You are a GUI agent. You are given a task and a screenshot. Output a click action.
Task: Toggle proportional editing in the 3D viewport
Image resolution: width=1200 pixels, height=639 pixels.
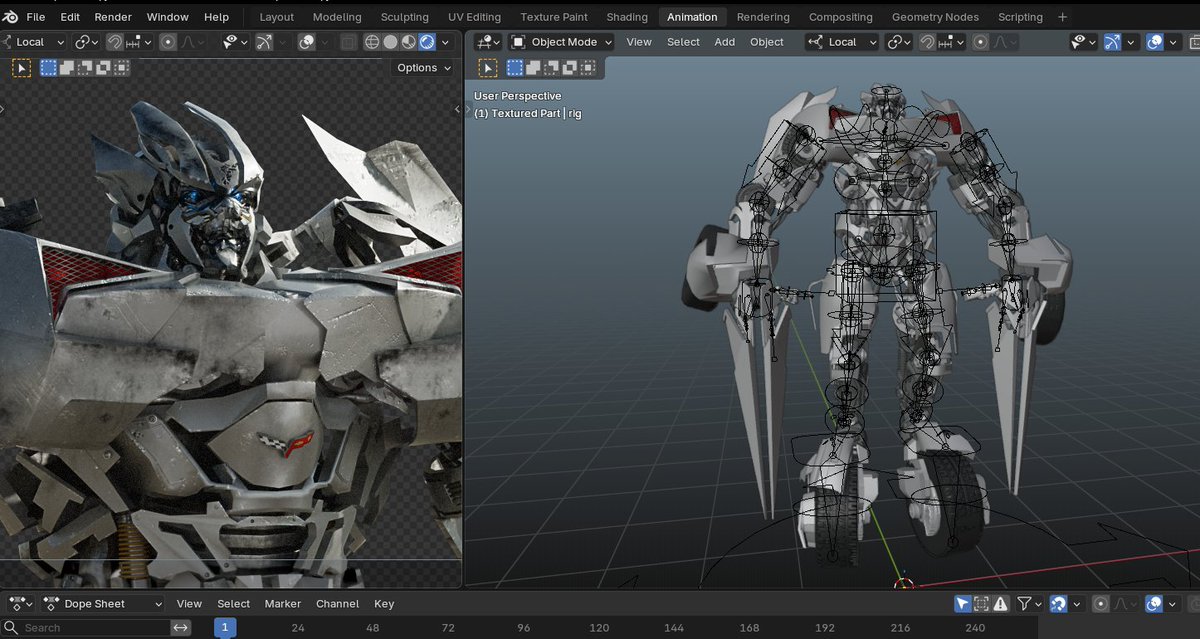tap(981, 41)
